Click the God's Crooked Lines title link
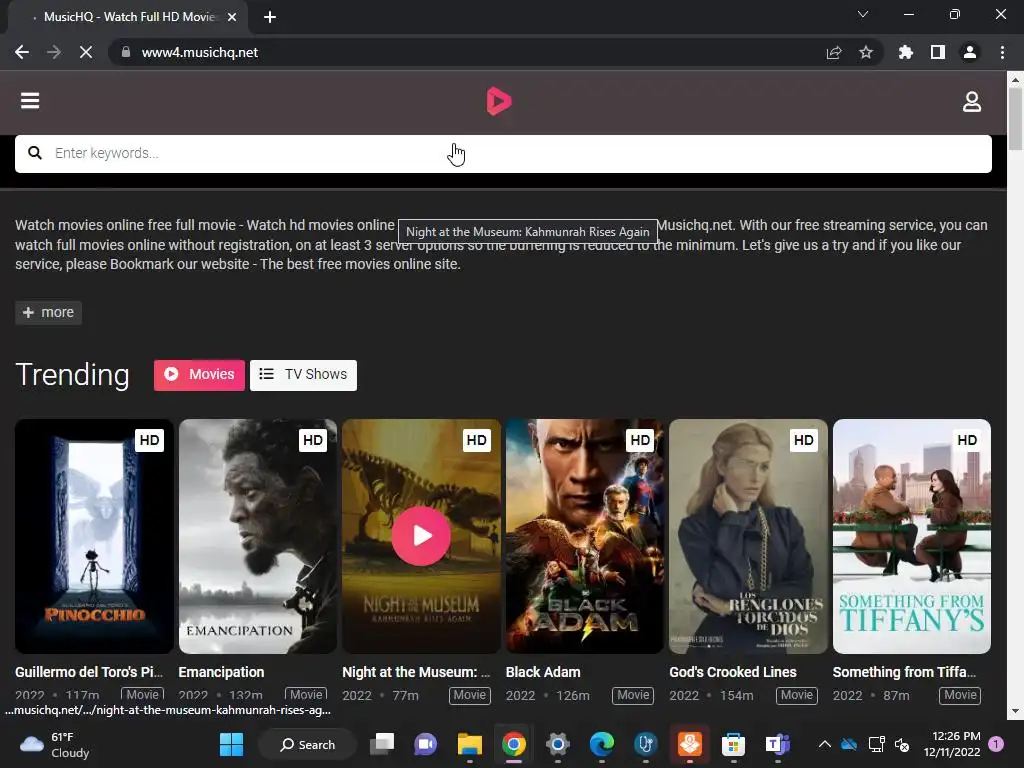Image resolution: width=1024 pixels, height=768 pixels. point(733,672)
